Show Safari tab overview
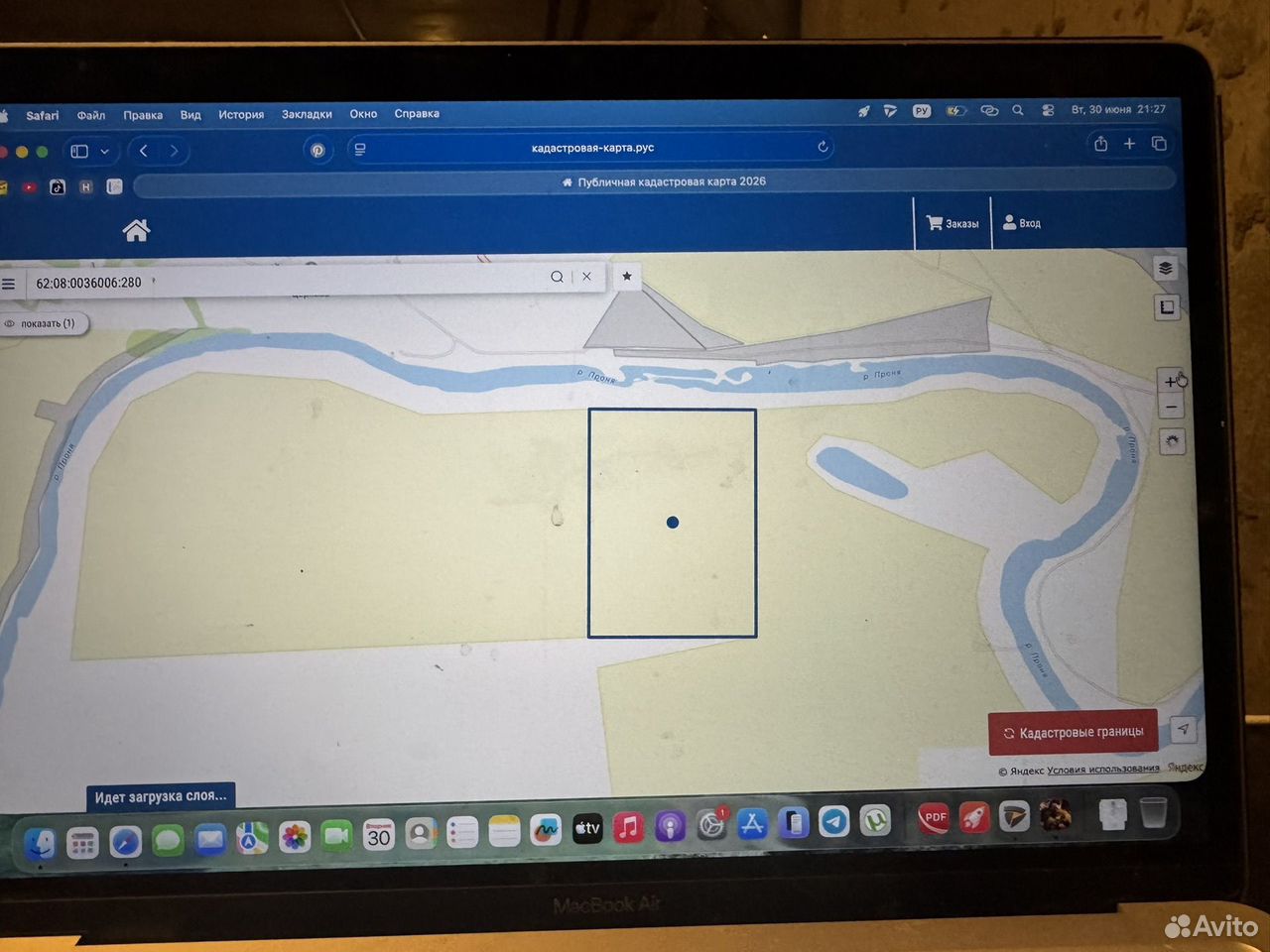 pos(1159,144)
